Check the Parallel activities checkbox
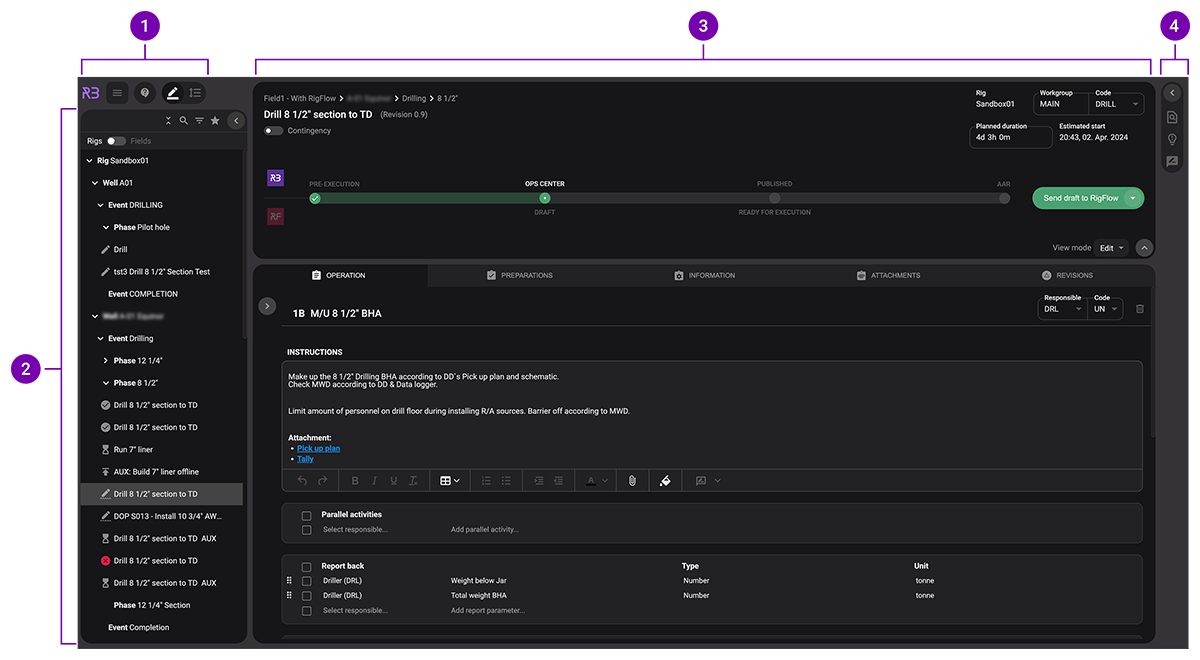Viewport: 1200px width, 660px height. [x=306, y=514]
